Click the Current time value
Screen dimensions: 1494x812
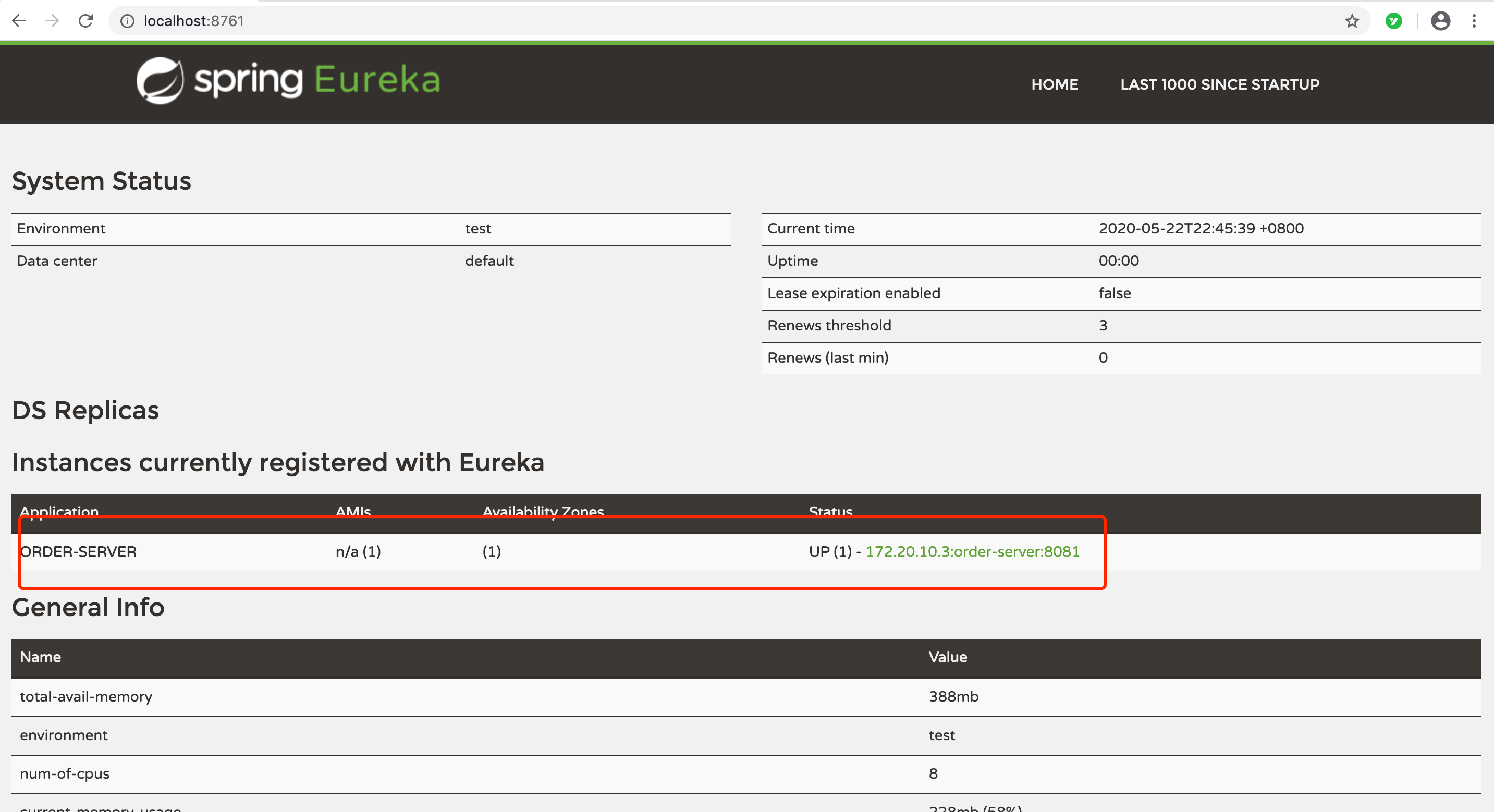(1201, 228)
